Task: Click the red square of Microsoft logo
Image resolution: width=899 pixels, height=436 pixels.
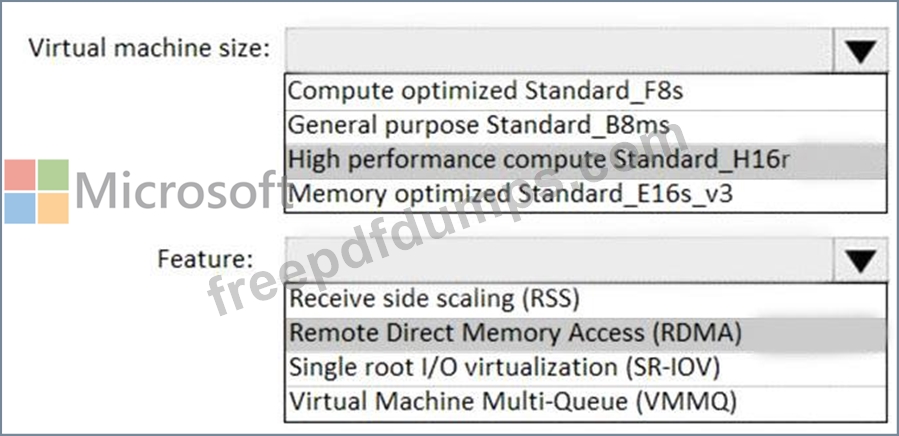Action: pos(20,175)
